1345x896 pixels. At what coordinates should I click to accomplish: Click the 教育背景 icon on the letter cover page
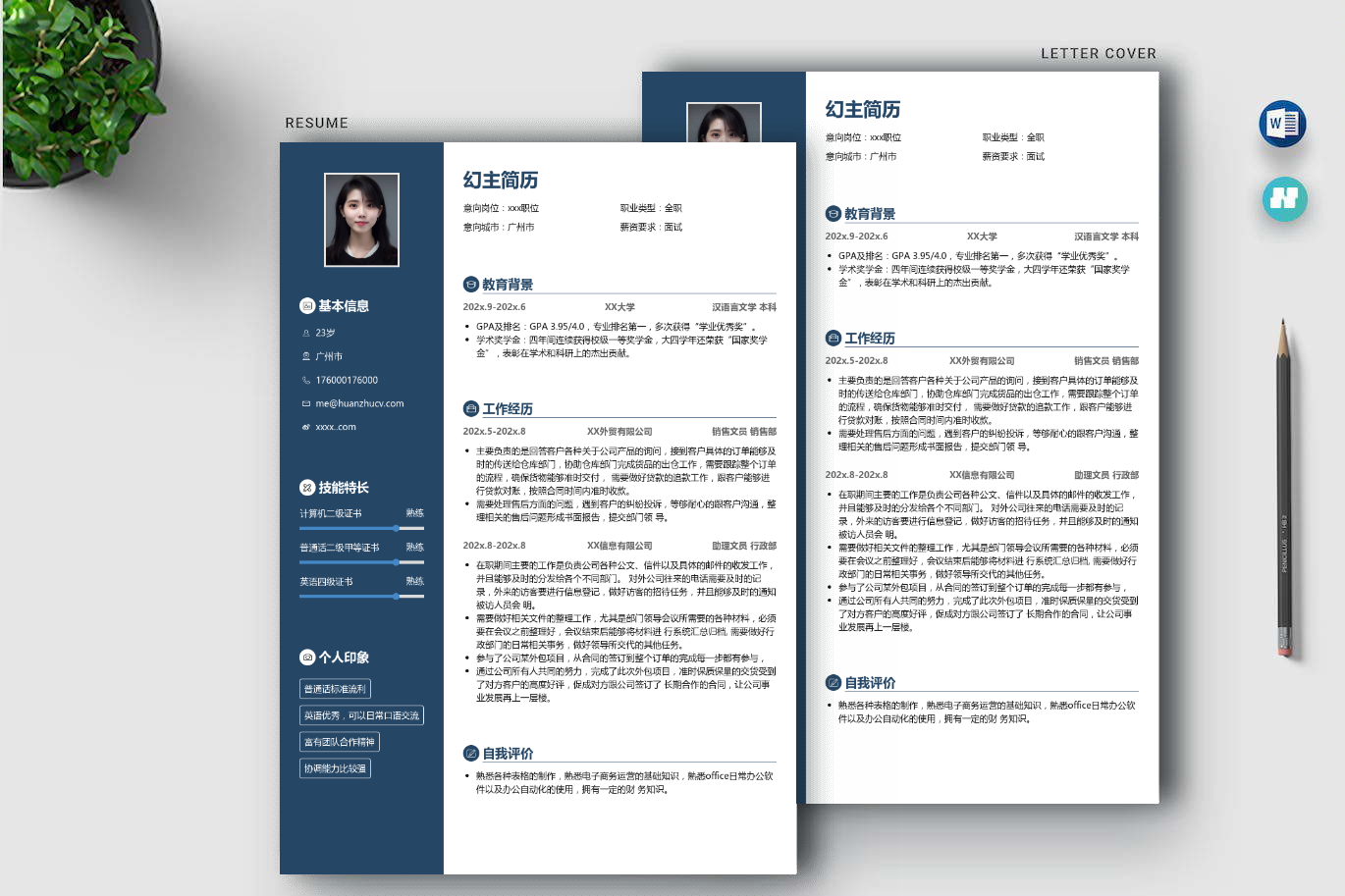point(834,214)
